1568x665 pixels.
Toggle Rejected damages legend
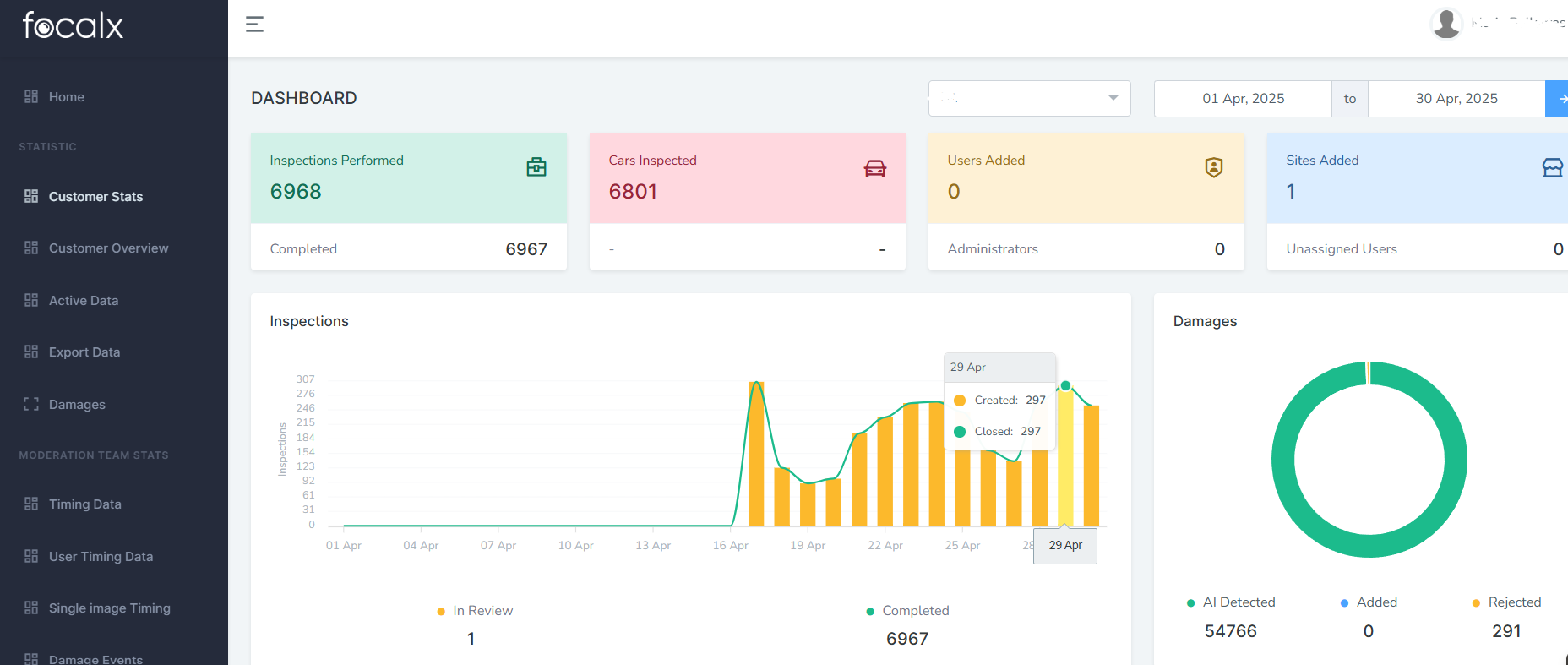pyautogui.click(x=1506, y=602)
